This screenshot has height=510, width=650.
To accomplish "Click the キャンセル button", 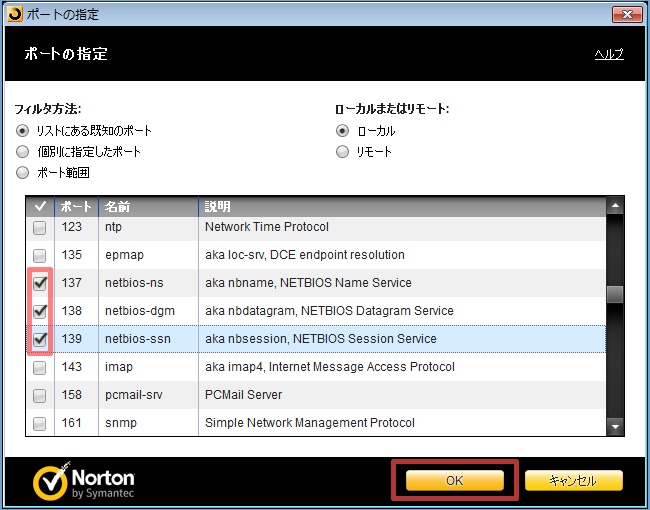I will tap(573, 481).
